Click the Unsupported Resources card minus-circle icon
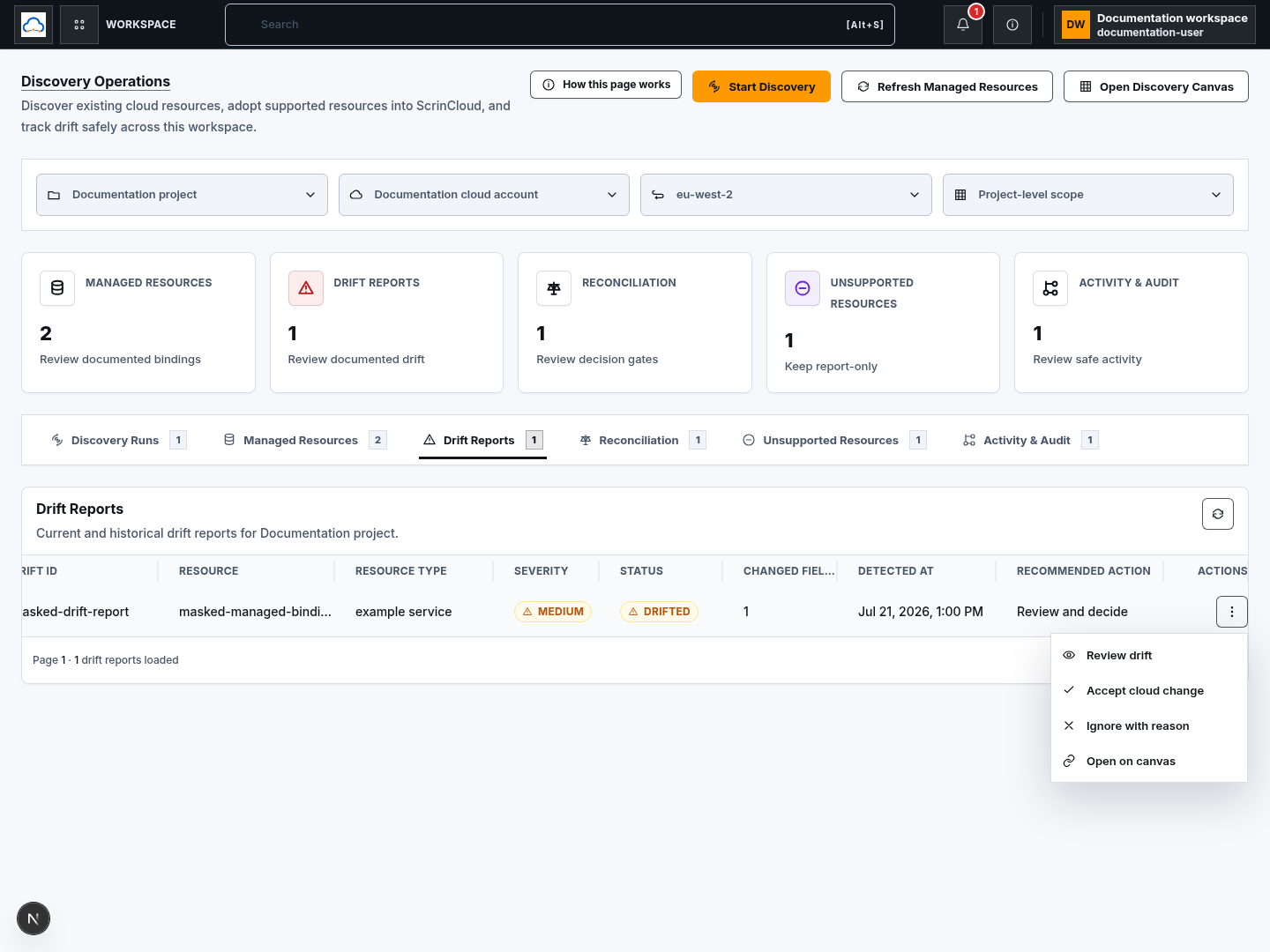Screen dimensions: 1270x952 click(803, 288)
